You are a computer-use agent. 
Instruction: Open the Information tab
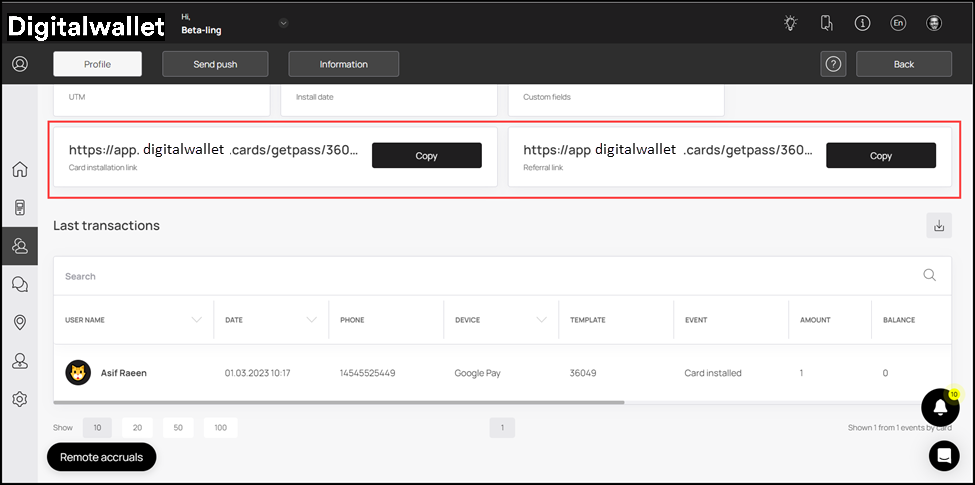click(343, 64)
